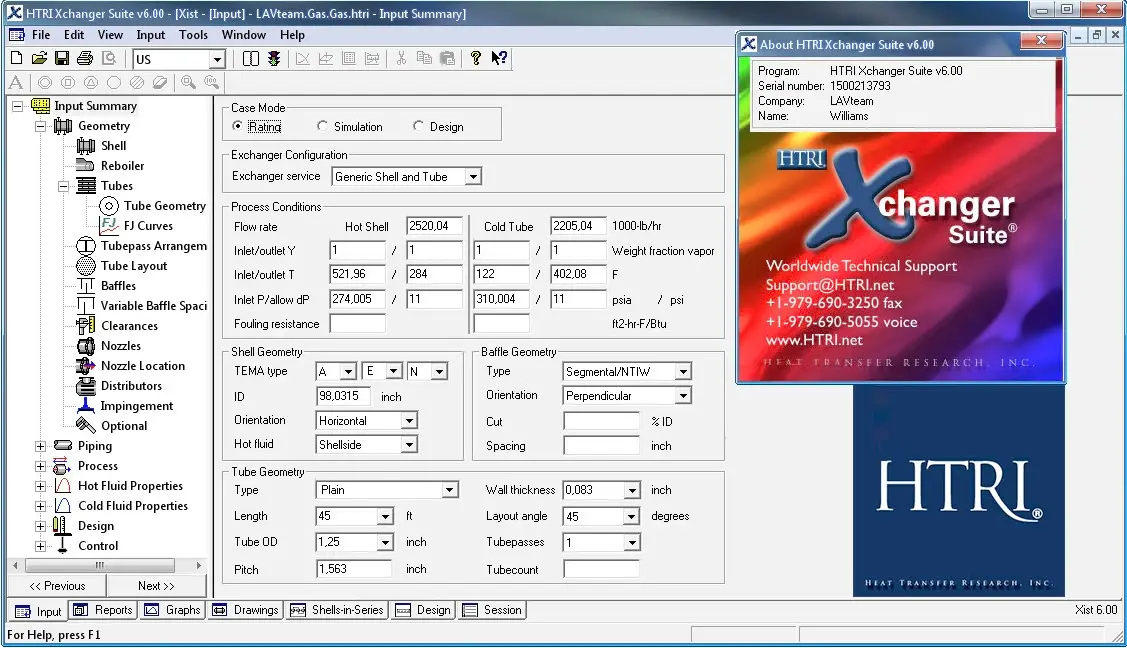Open print preview icon in toolbar

[109, 58]
